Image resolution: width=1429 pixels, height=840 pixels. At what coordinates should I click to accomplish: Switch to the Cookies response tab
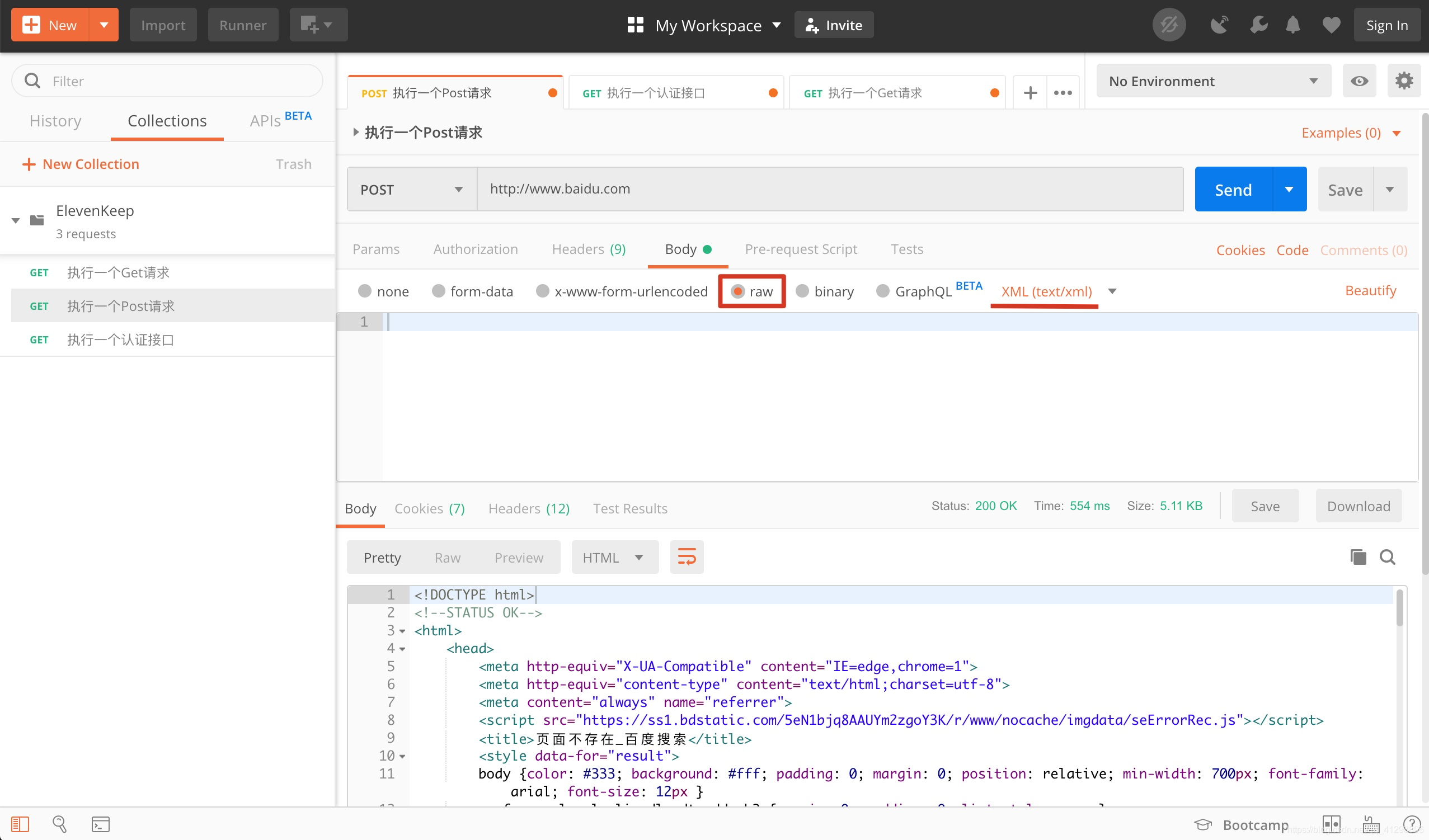(x=429, y=509)
